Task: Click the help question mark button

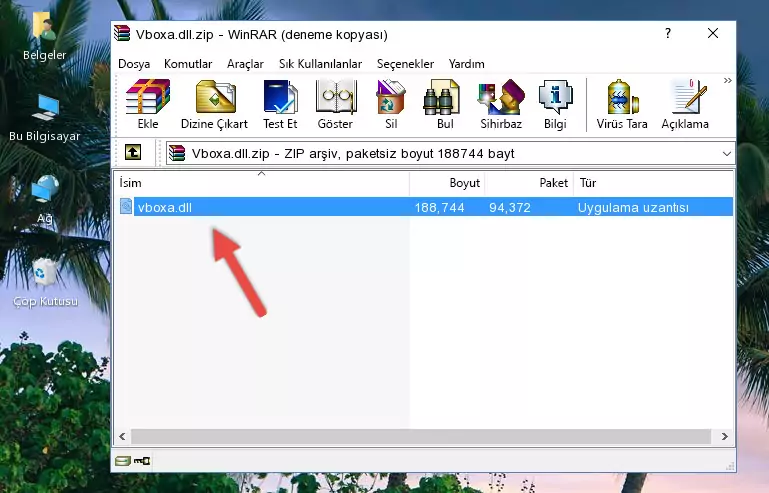Action: pyautogui.click(x=667, y=33)
